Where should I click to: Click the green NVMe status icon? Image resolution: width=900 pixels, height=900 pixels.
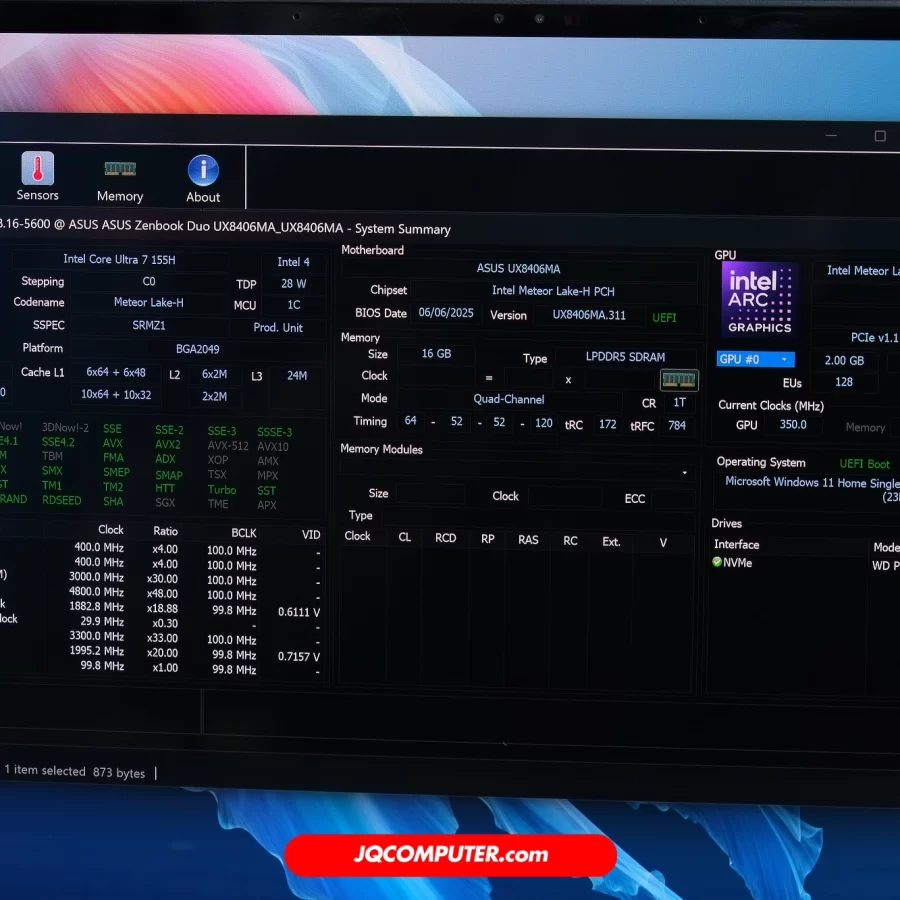717,563
